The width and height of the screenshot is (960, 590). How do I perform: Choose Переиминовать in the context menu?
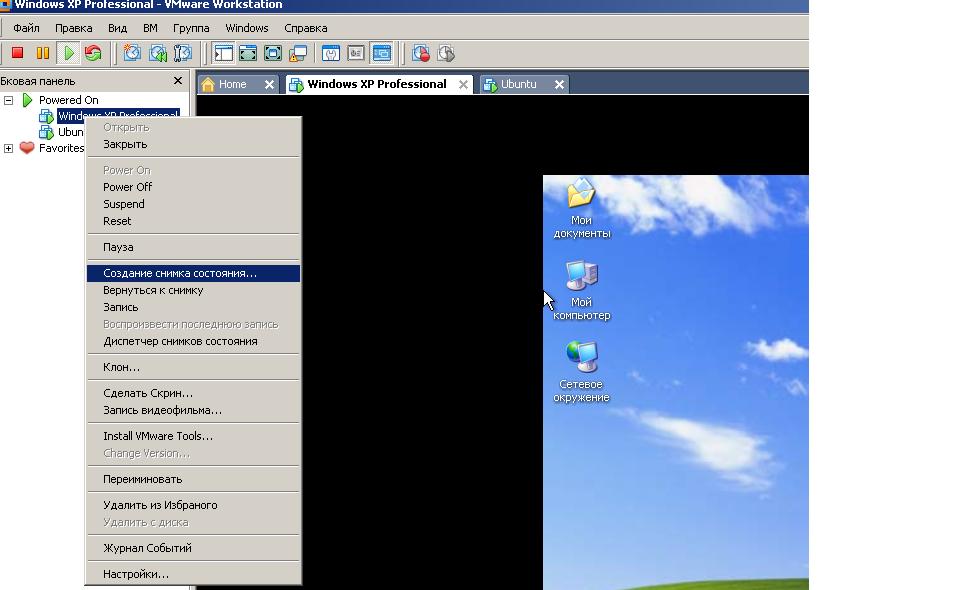193,479
